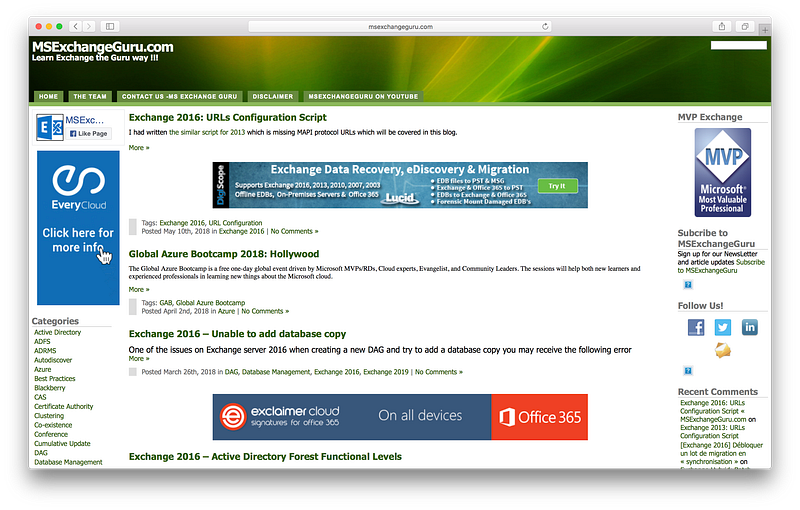Click the exclaimer cloud Office 365 banner
800x510 pixels.
pos(400,417)
